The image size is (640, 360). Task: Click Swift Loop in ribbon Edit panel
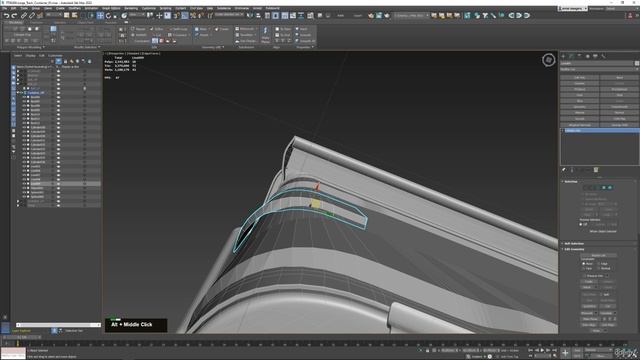tap(178, 29)
